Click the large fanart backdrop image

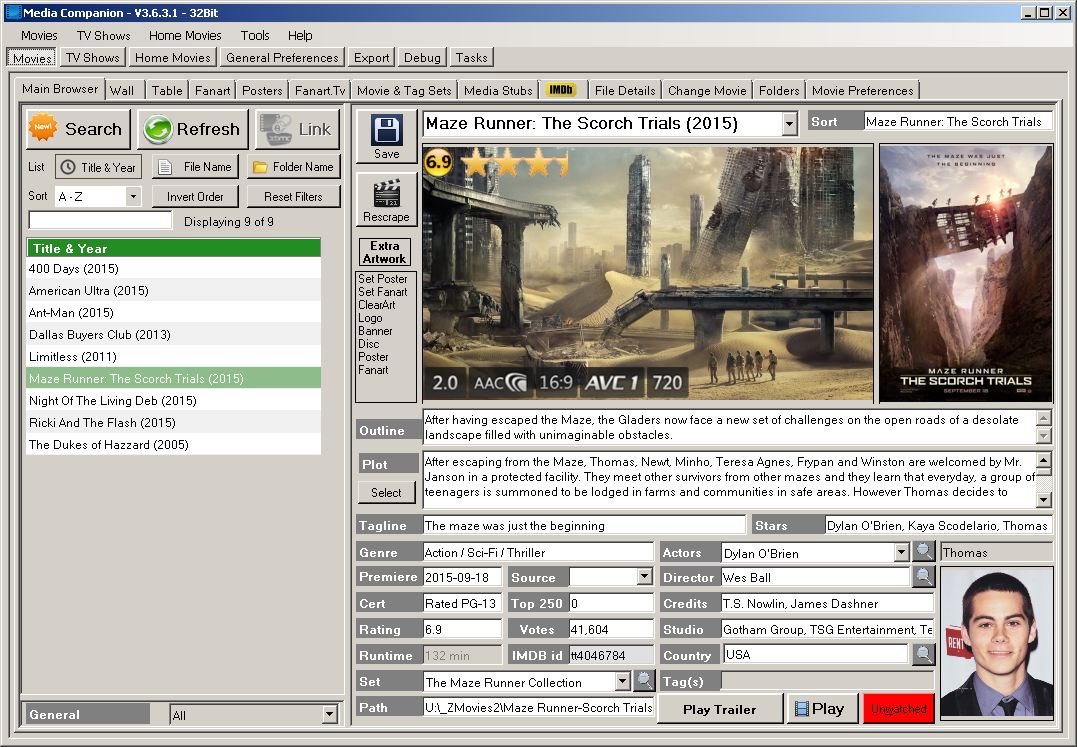648,273
